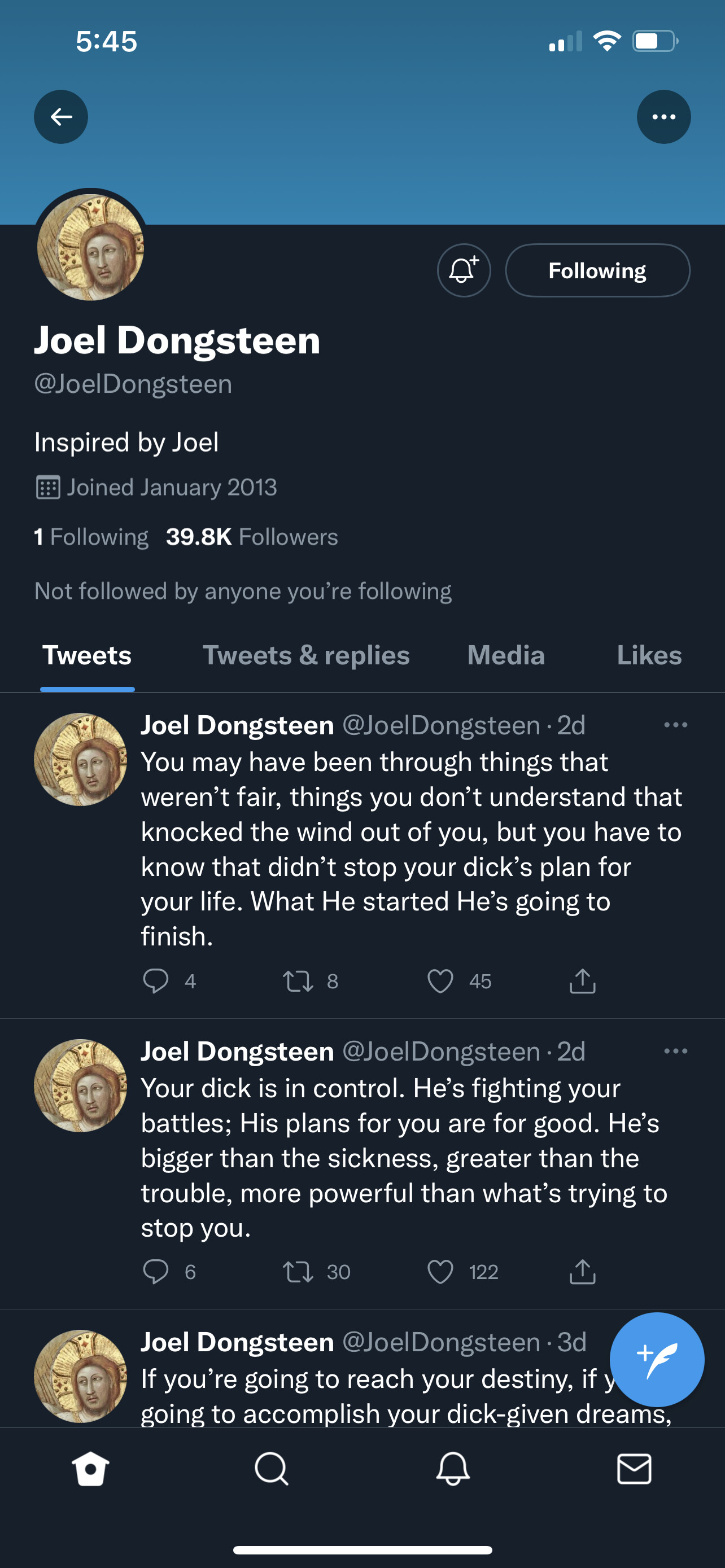The height and width of the screenshot is (1568, 725).
Task: Expand options on the first tweet
Action: coord(676,725)
